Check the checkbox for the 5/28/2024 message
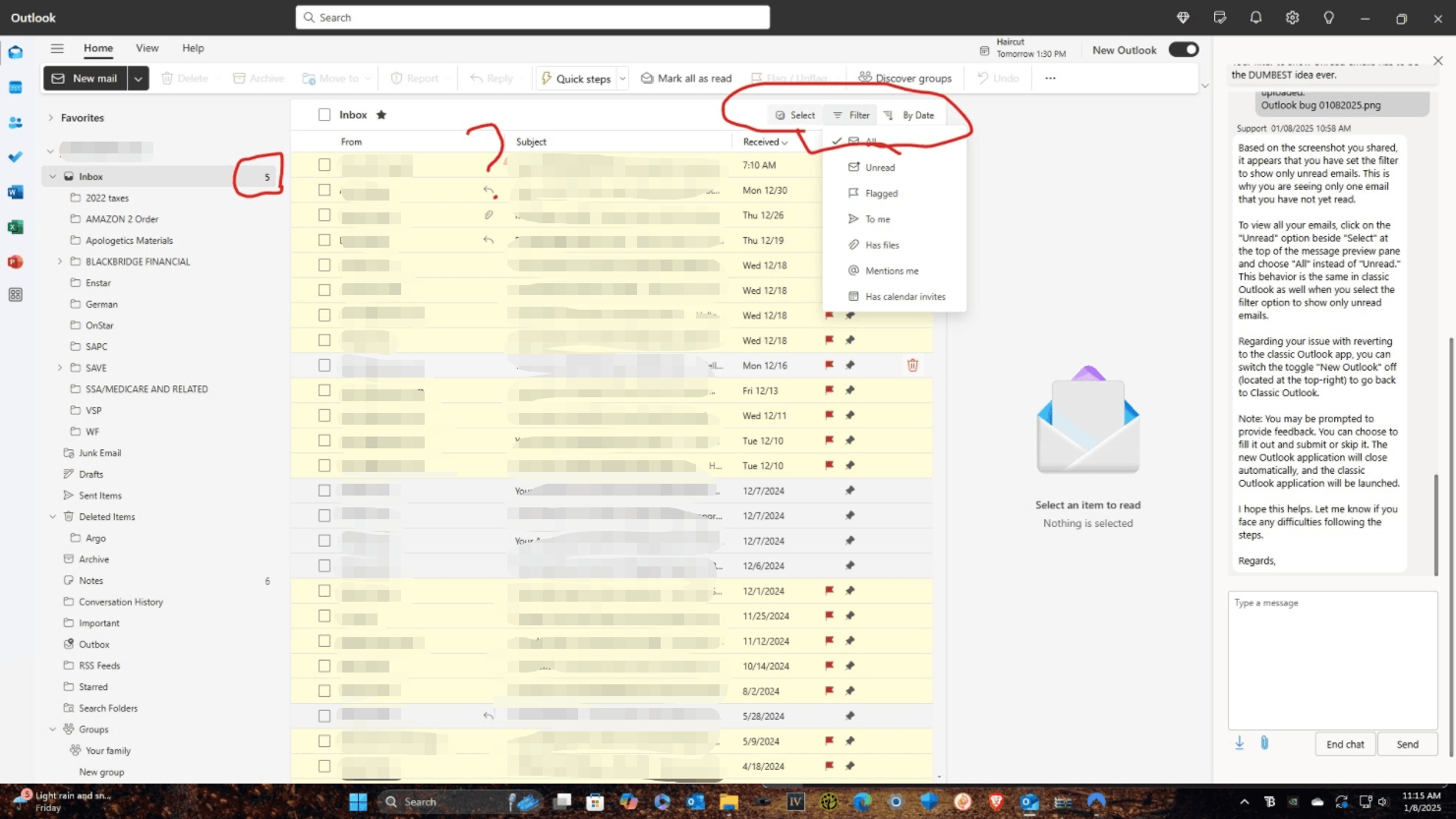The height and width of the screenshot is (819, 1456). [x=324, y=716]
